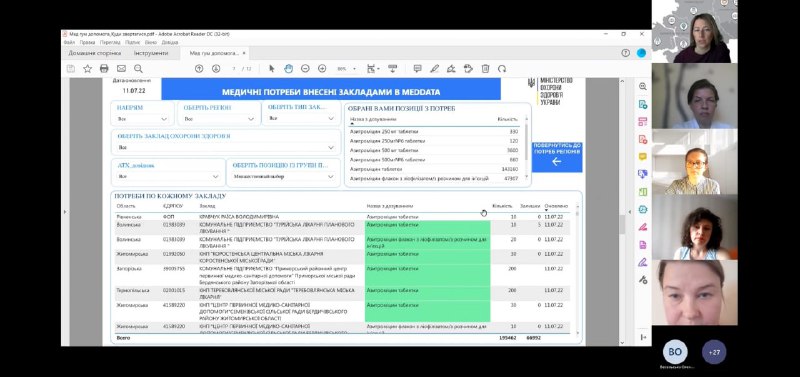Click the stamp tool icon
This screenshot has height=377, width=800.
click(x=468, y=68)
